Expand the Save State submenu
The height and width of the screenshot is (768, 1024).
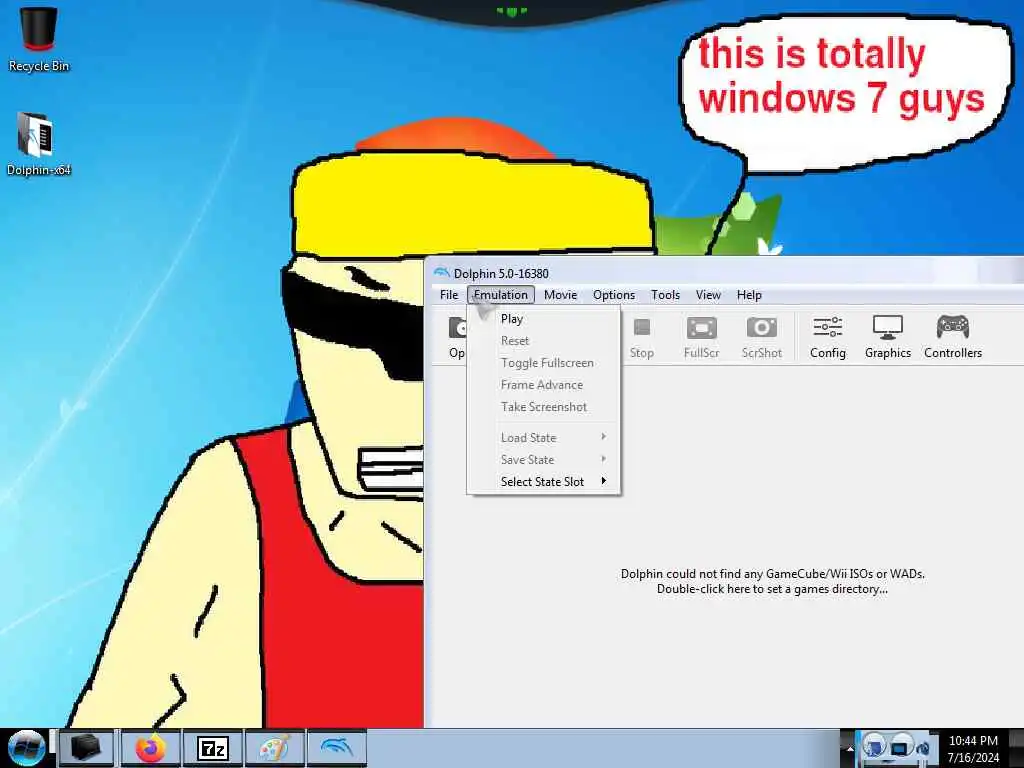point(543,460)
